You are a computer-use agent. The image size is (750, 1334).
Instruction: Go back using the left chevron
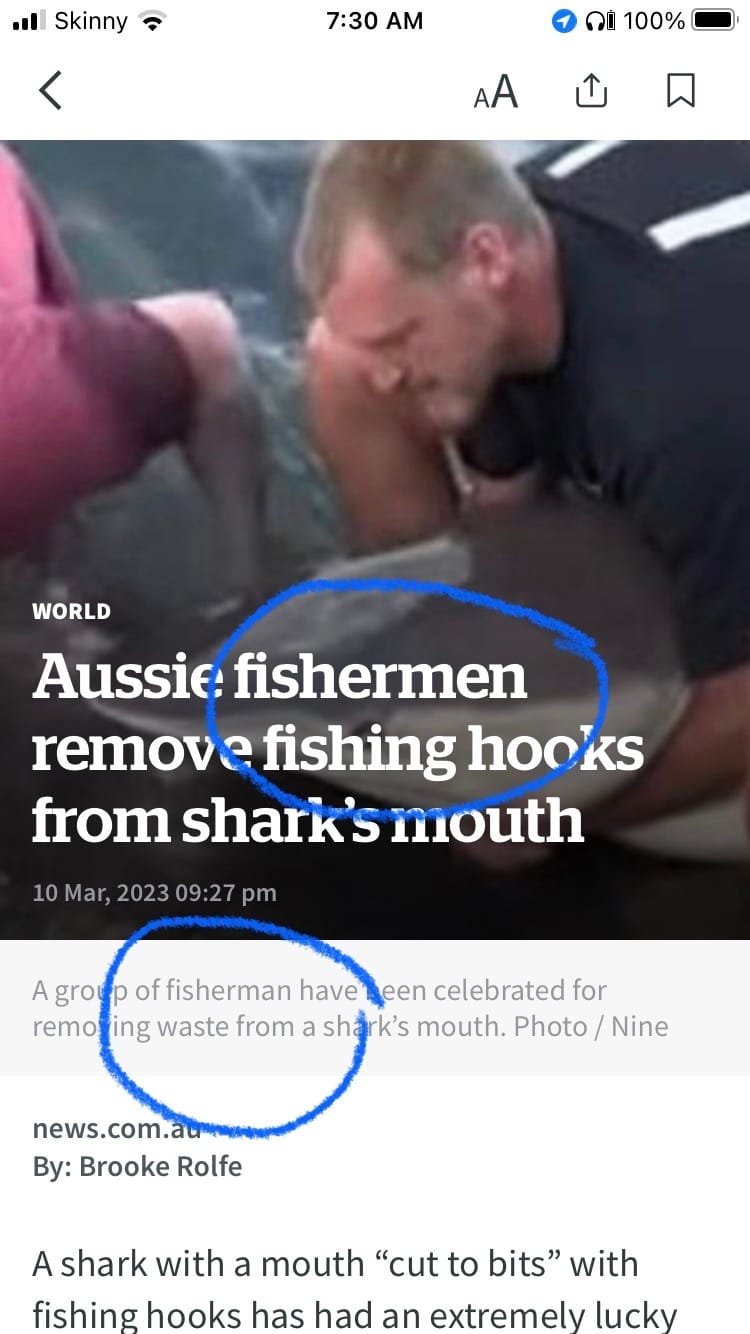[x=50, y=91]
